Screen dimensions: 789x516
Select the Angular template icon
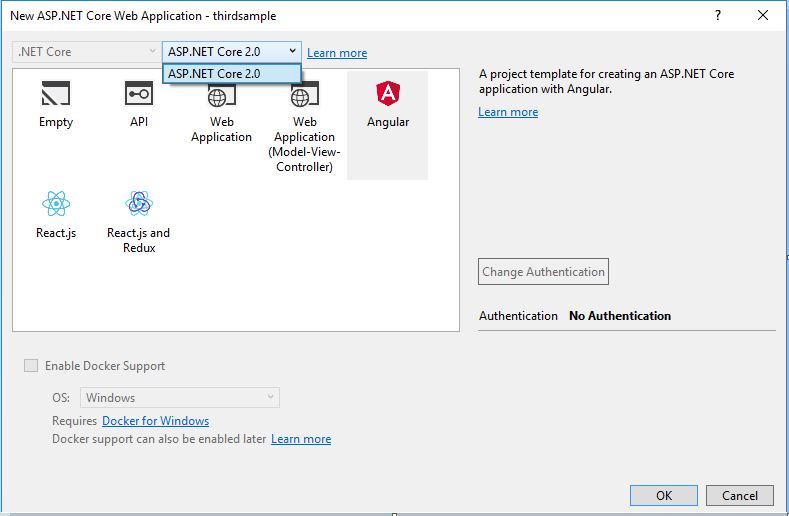pos(388,94)
